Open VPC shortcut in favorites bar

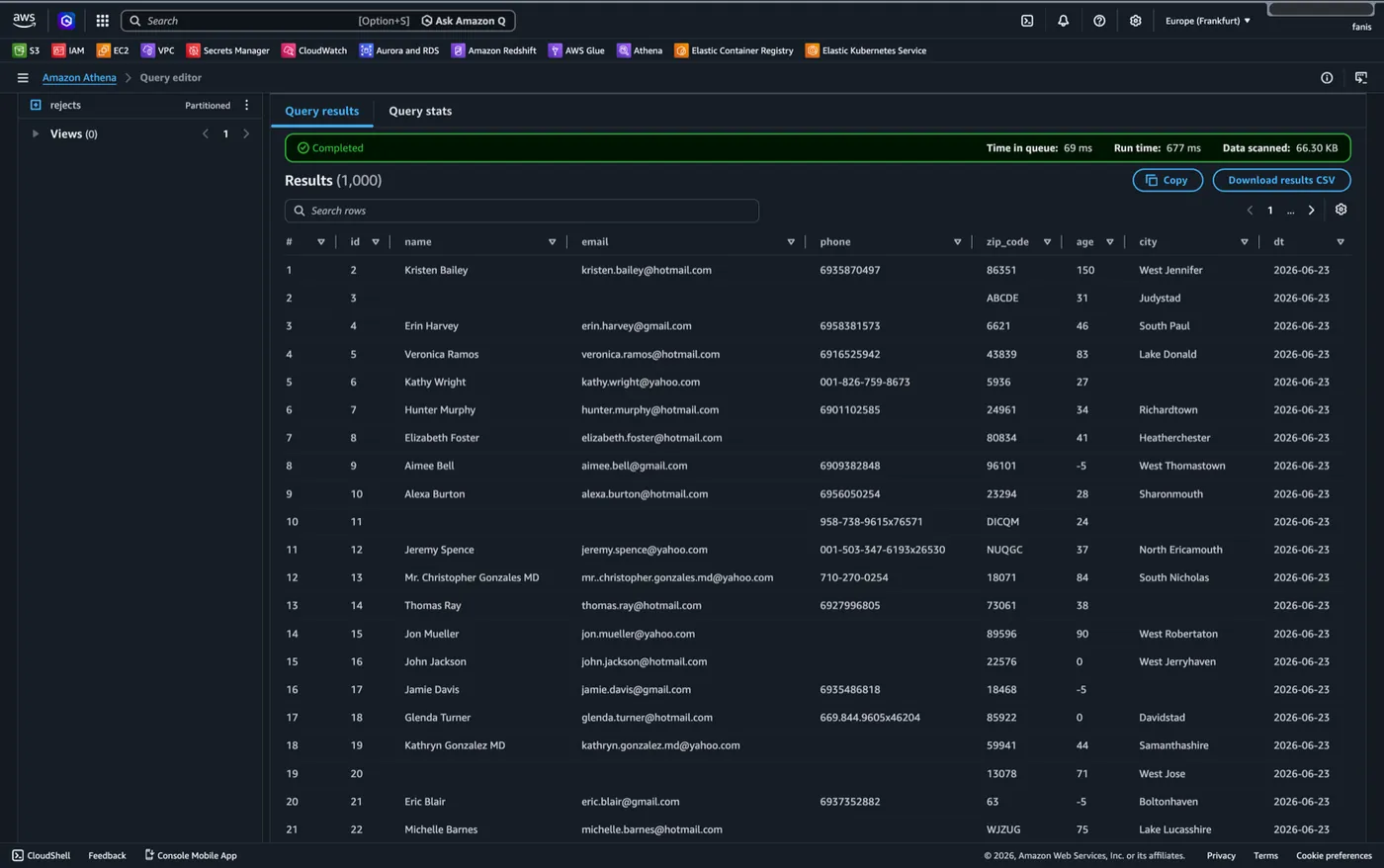[x=158, y=50]
